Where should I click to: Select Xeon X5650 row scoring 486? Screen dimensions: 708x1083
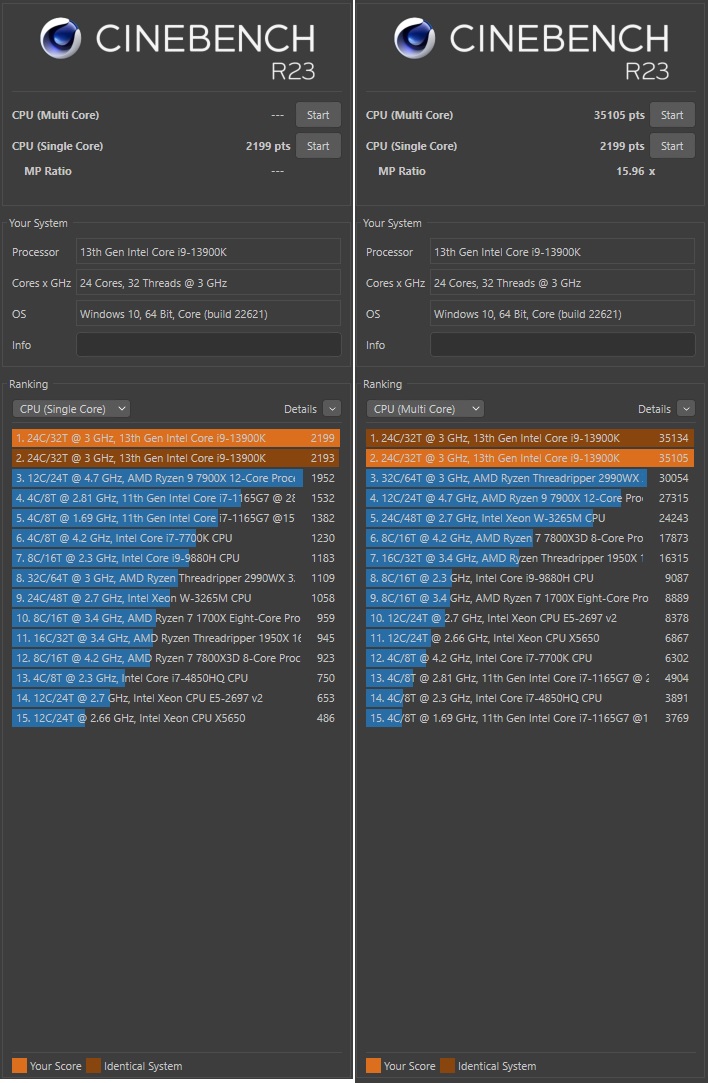[175, 718]
